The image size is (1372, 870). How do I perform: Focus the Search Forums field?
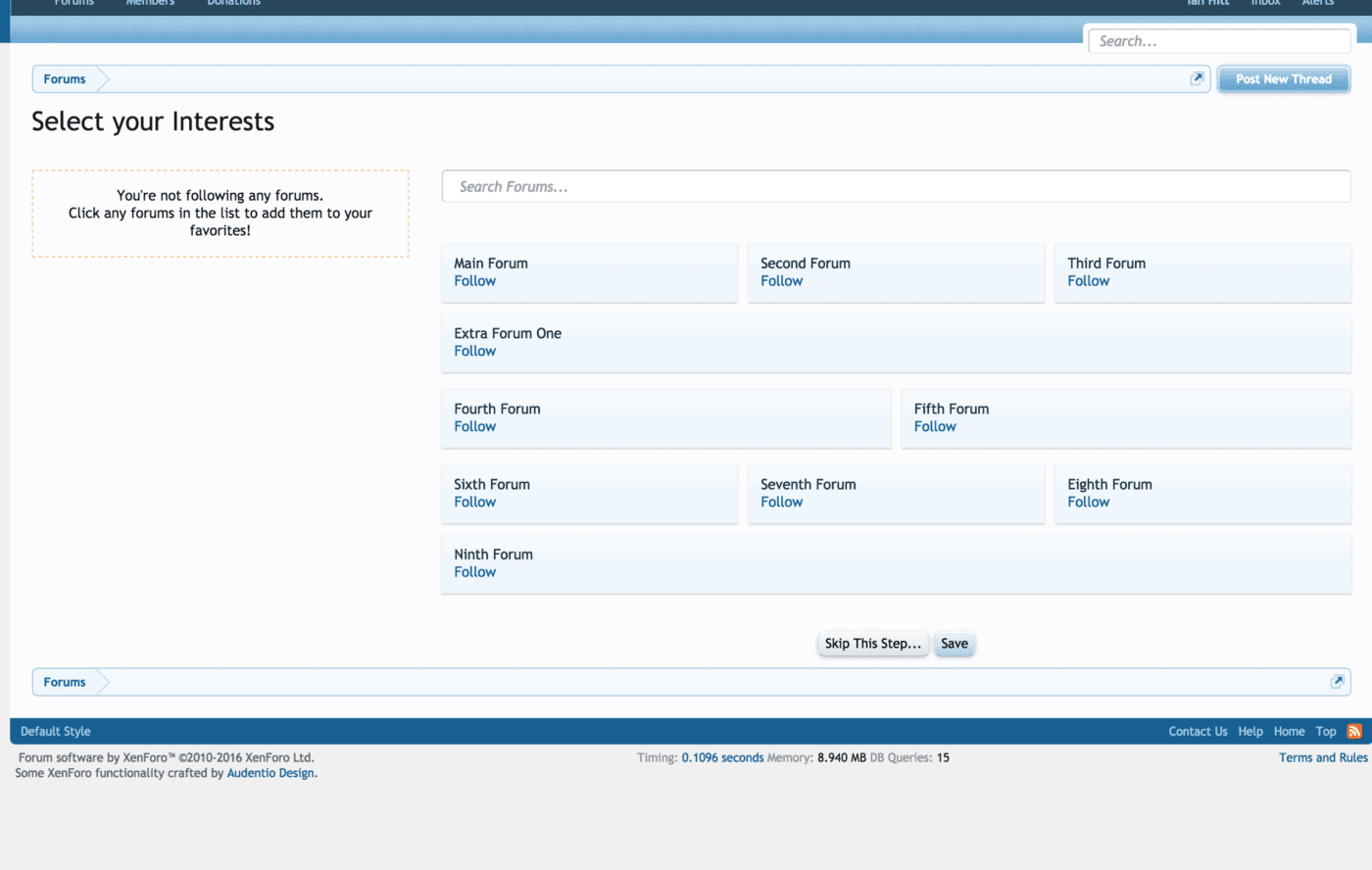tap(896, 186)
